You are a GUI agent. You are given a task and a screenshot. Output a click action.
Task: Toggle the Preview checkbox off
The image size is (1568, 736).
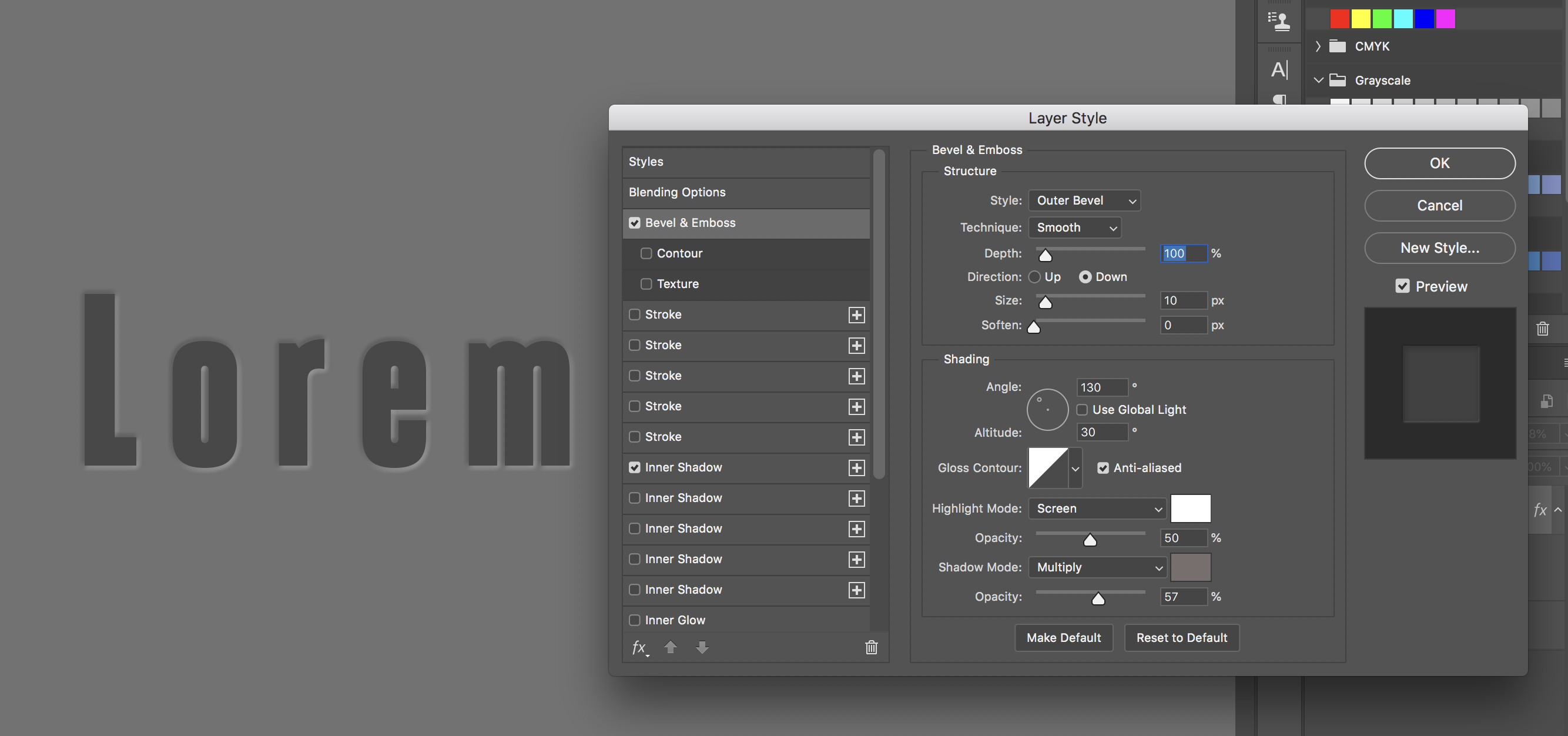(1402, 286)
